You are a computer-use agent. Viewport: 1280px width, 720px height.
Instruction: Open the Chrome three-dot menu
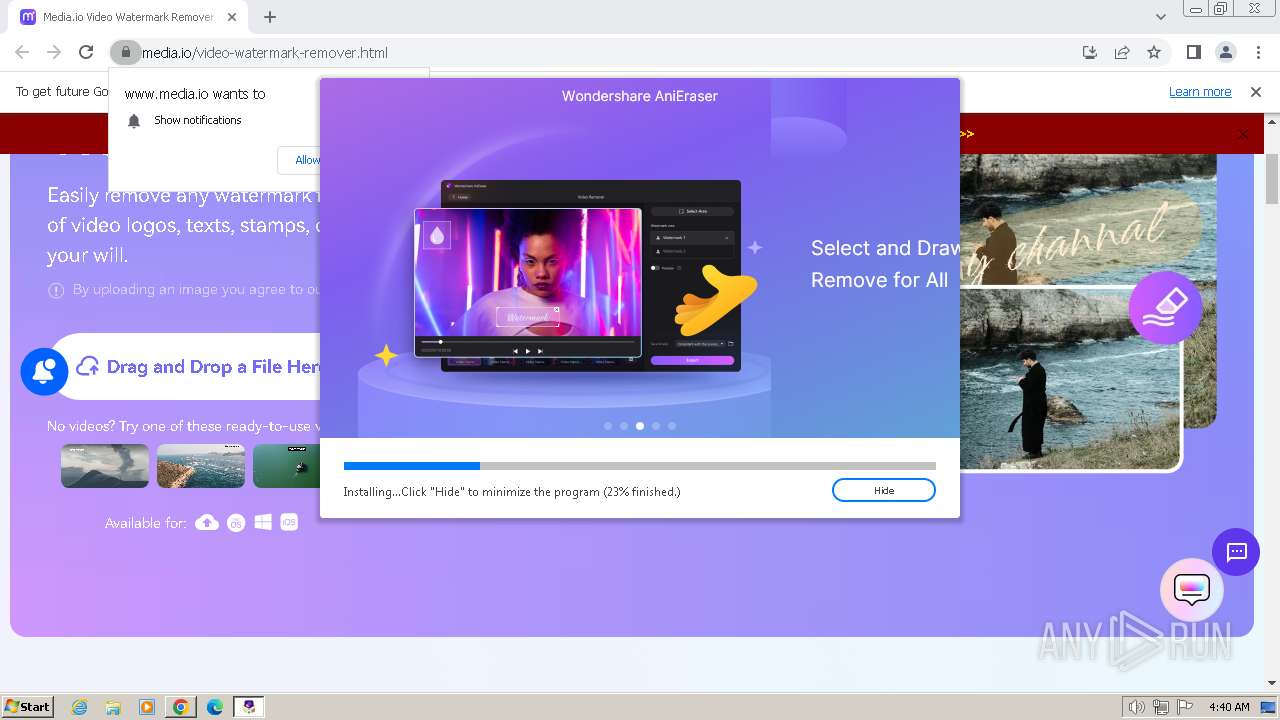(1258, 52)
